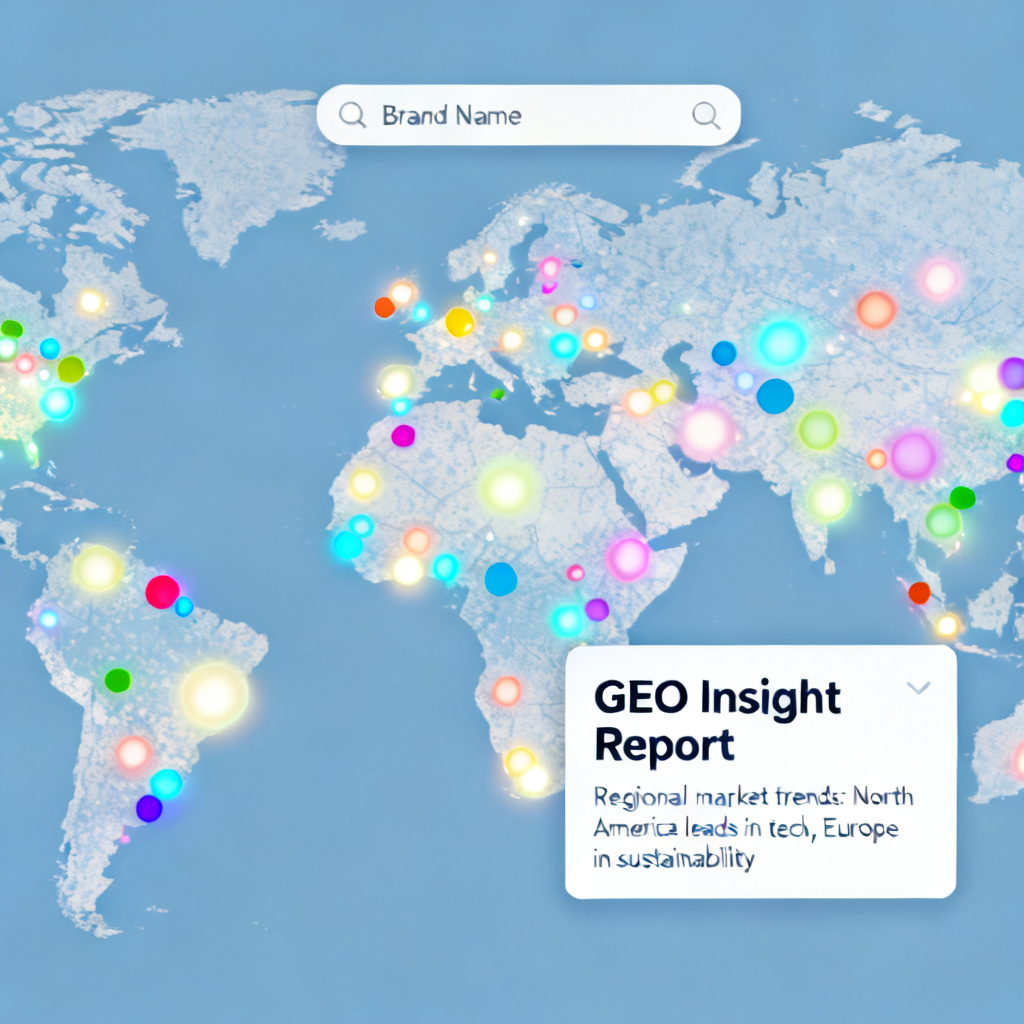Click the orange marker in Siberia
The image size is (1024, 1024).
point(876,310)
